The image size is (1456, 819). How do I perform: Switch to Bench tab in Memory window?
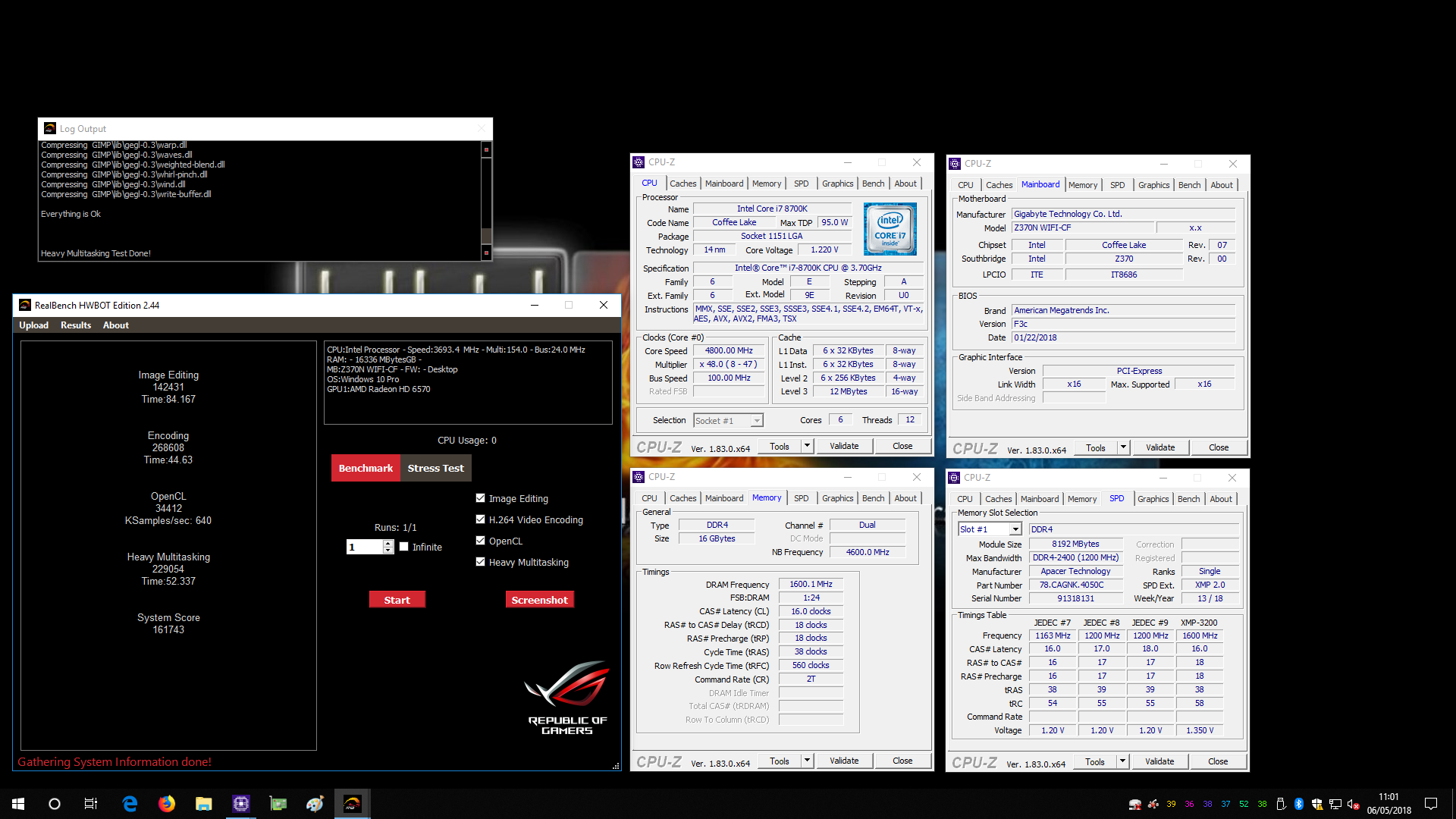873,498
